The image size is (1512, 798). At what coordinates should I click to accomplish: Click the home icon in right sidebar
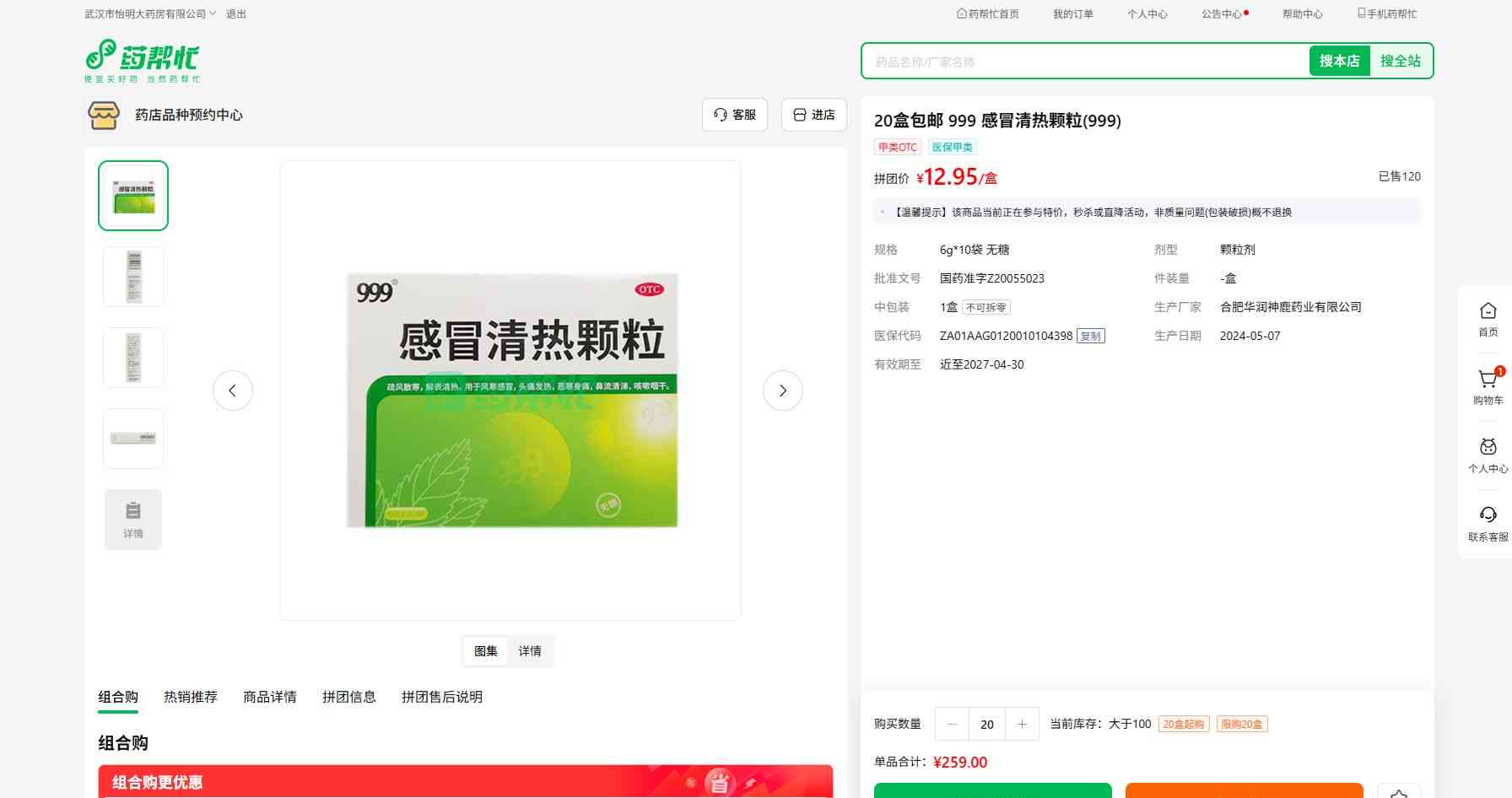1488,312
